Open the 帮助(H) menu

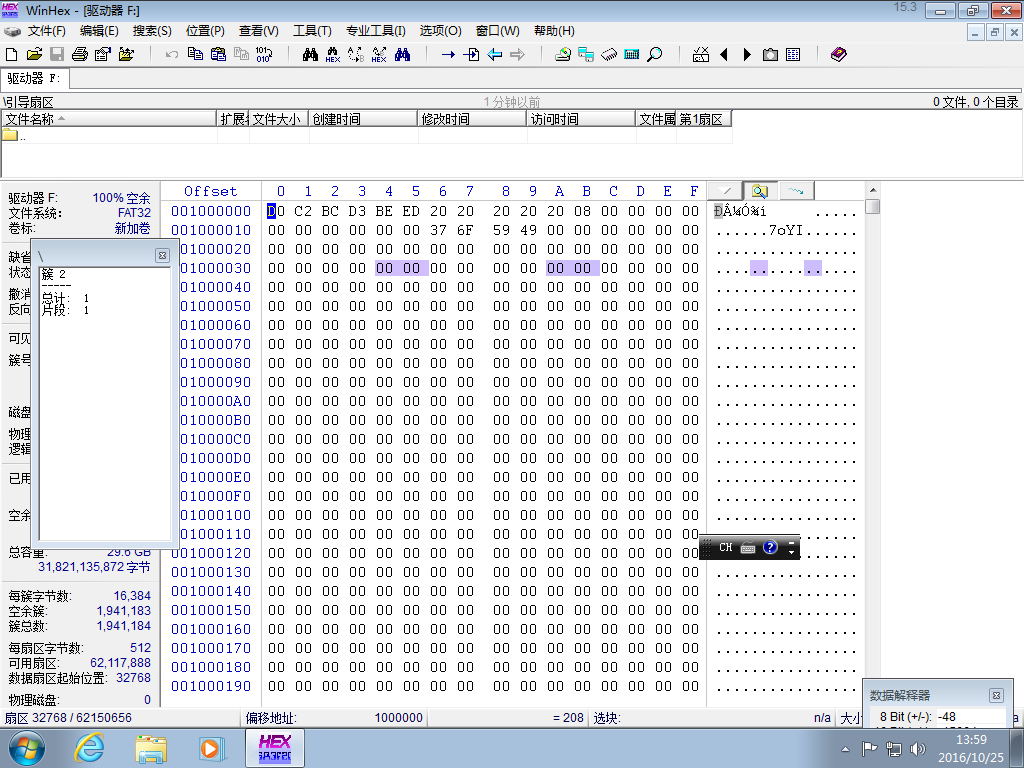(554, 31)
